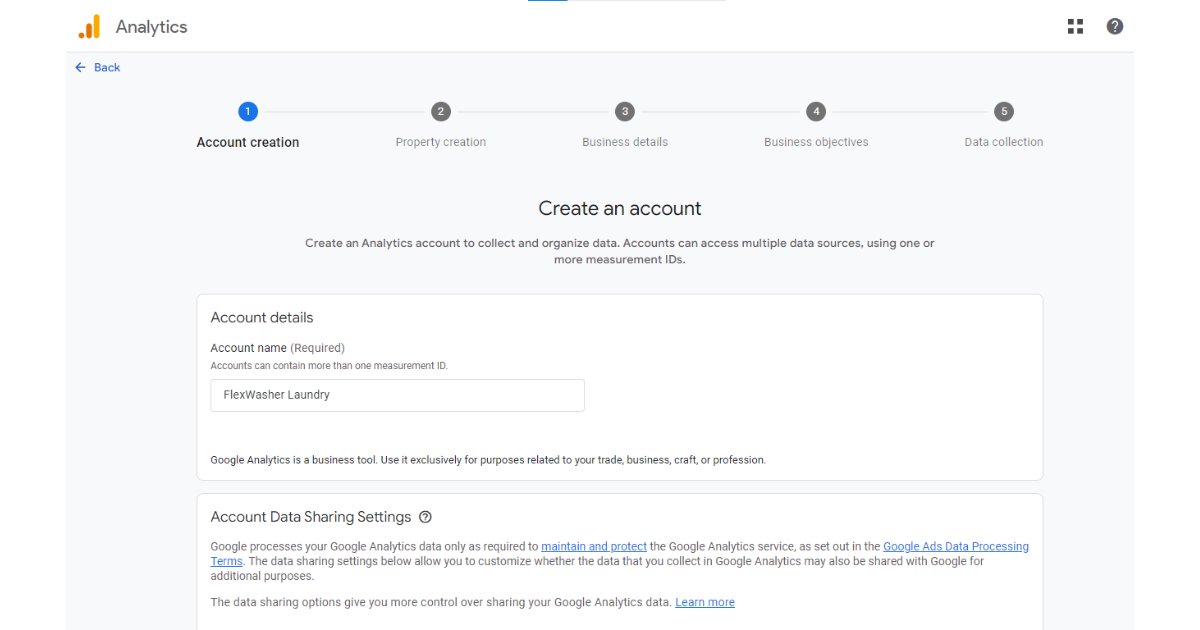Click the Property creation step label
1200x630 pixels.
click(x=441, y=142)
